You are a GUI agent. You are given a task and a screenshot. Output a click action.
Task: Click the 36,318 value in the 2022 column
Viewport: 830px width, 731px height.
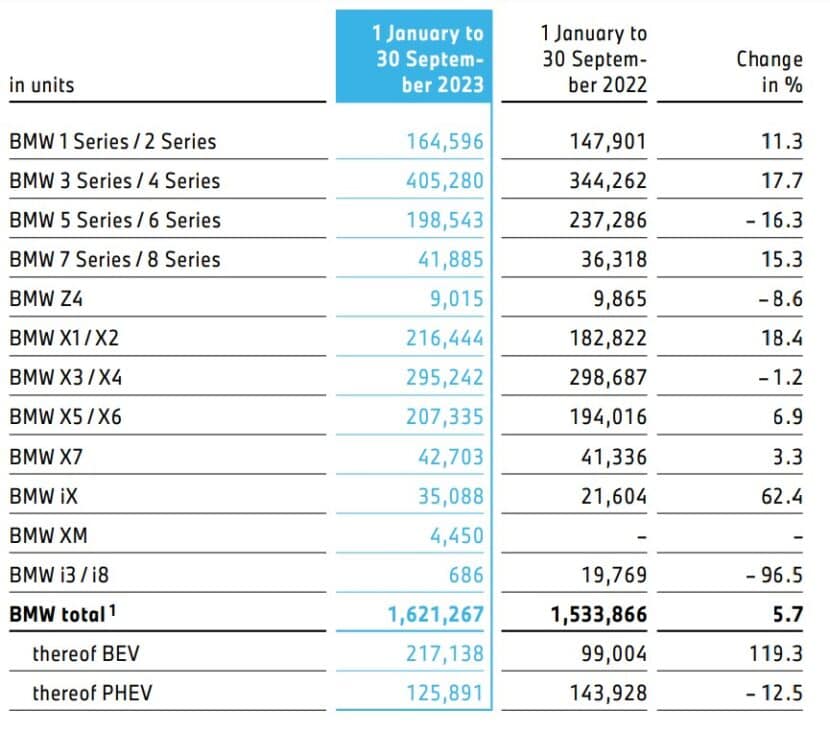tap(608, 259)
